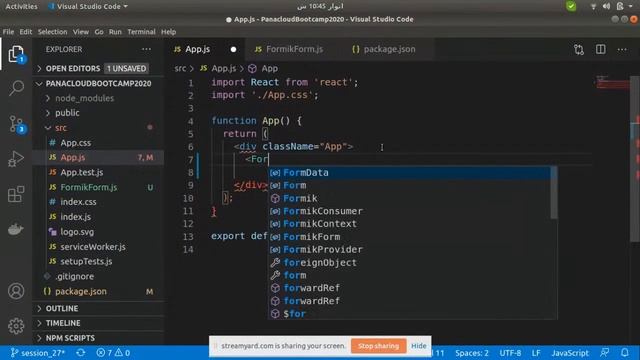
Task: Click the green checkmark tray icon
Action: 571,6
